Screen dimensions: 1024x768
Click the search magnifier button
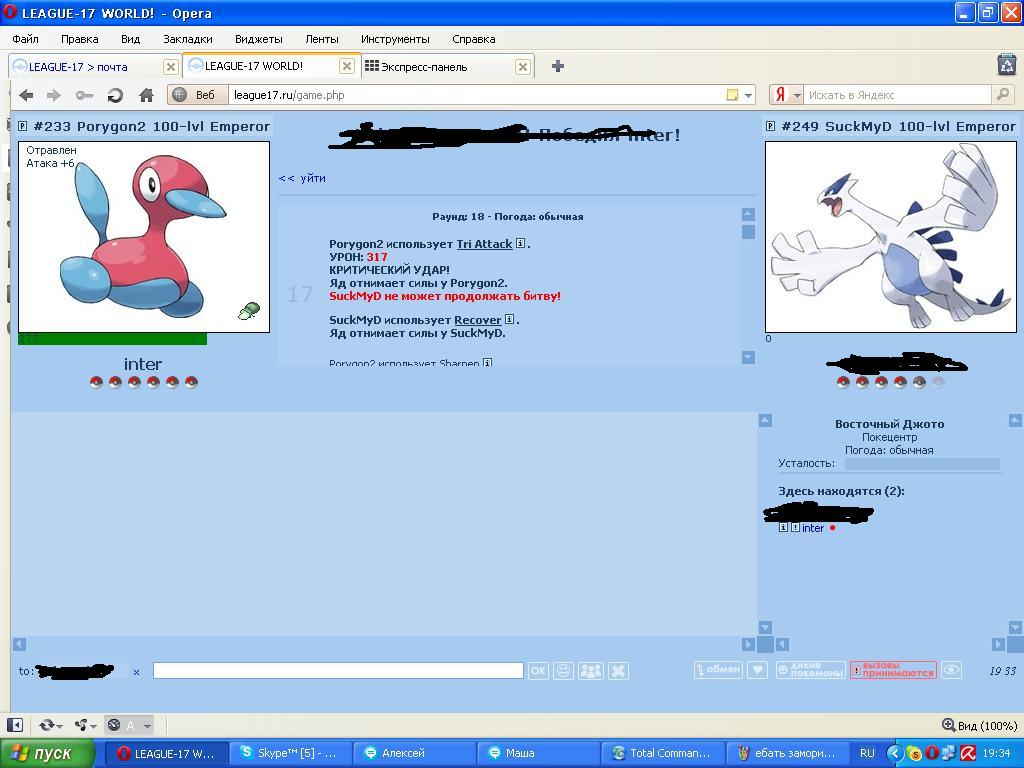click(1002, 95)
